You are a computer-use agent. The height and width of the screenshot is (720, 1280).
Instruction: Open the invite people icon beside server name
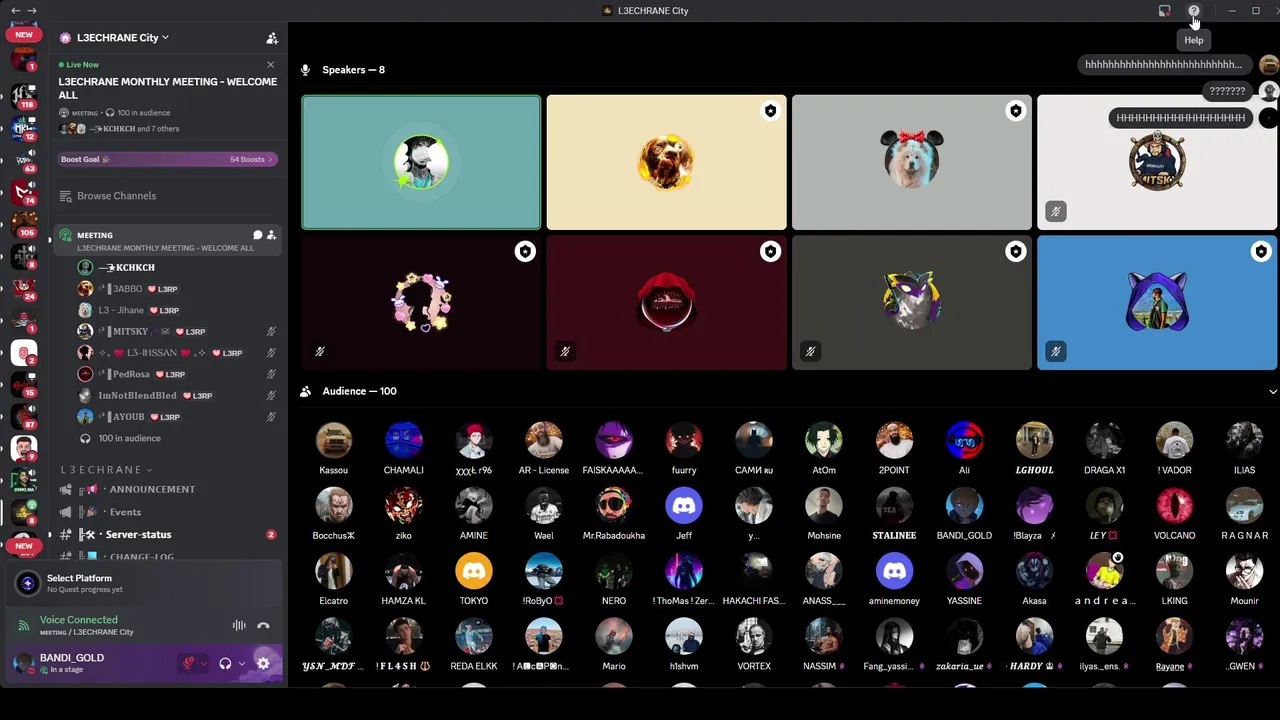(x=271, y=38)
